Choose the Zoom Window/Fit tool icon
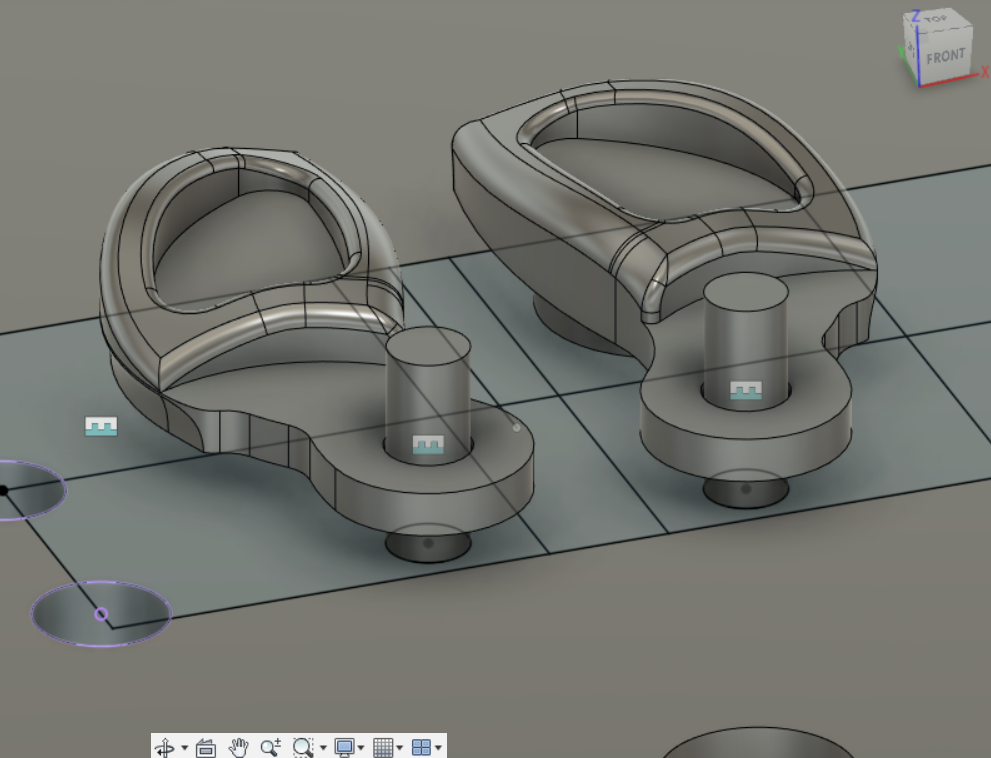Viewport: 991px width, 758px height. 303,747
